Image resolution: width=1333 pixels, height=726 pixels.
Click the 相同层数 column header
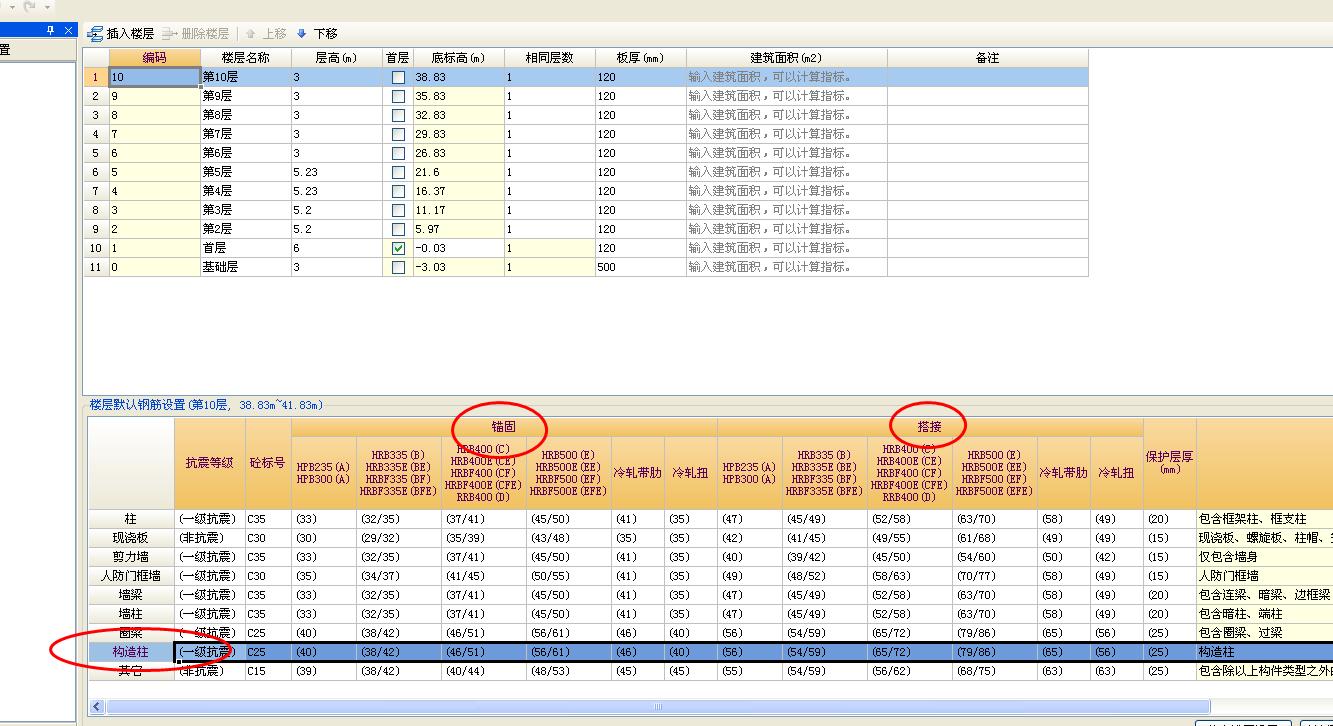(550, 58)
